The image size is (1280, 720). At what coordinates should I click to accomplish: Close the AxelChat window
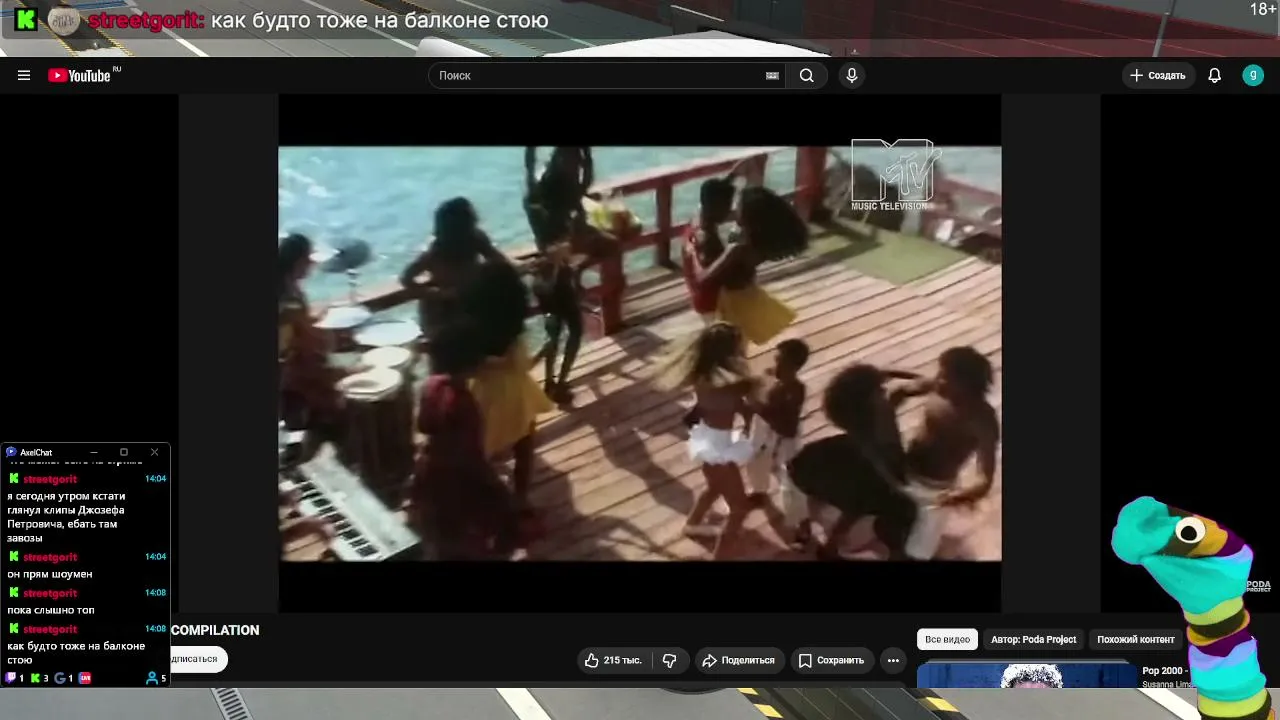coord(154,452)
